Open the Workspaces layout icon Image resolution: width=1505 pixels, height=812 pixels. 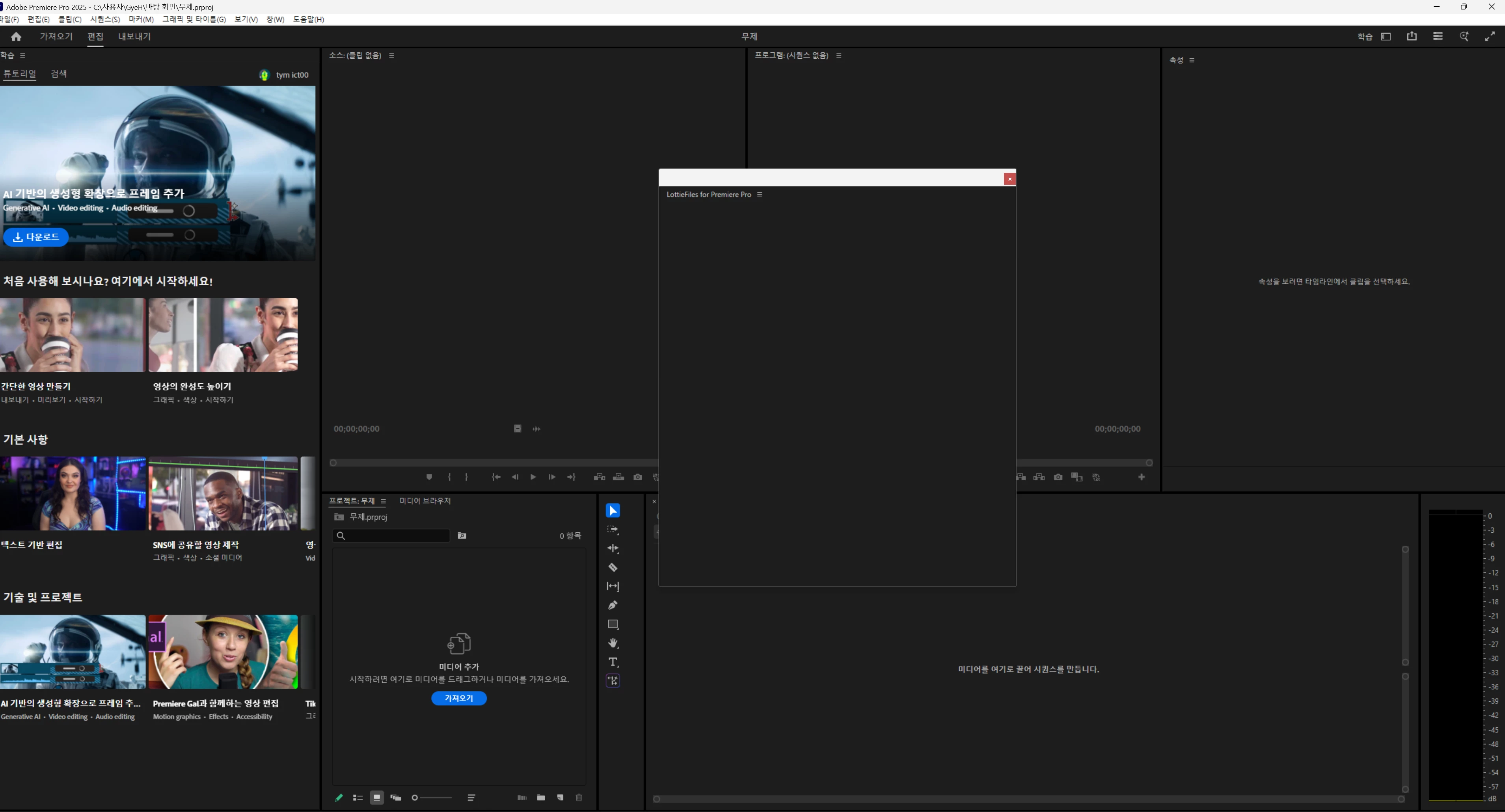click(1386, 36)
